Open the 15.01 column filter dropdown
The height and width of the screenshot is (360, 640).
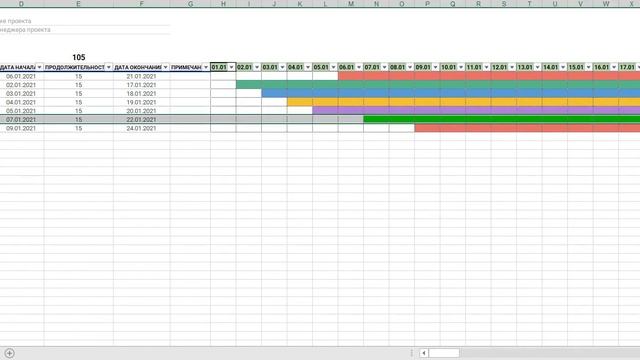(x=589, y=67)
